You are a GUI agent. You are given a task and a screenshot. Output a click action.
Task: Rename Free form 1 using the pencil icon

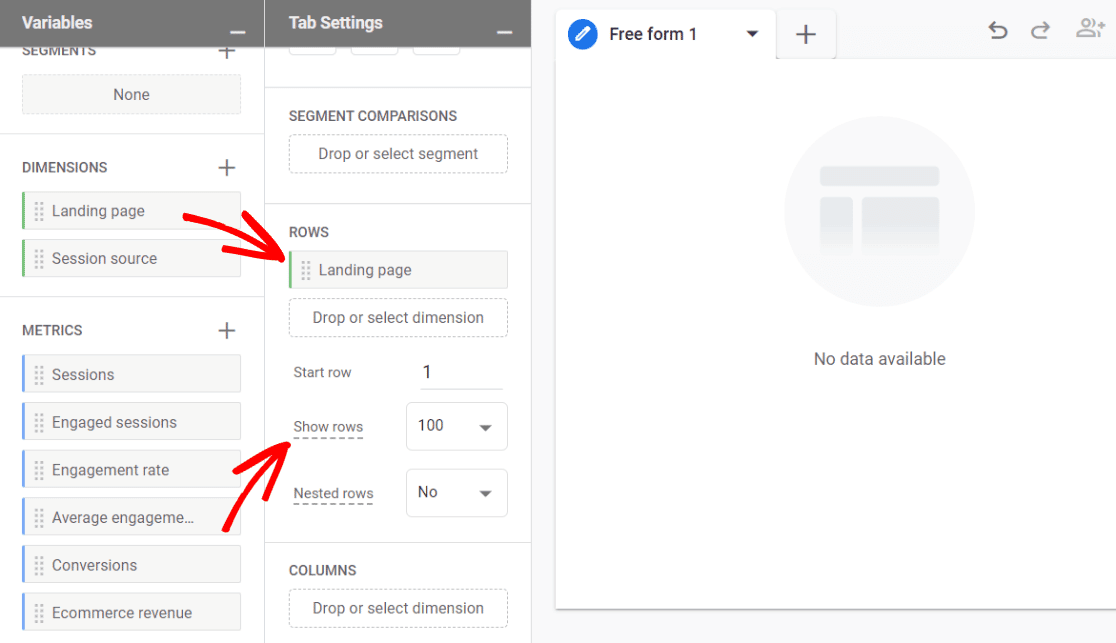coord(583,33)
